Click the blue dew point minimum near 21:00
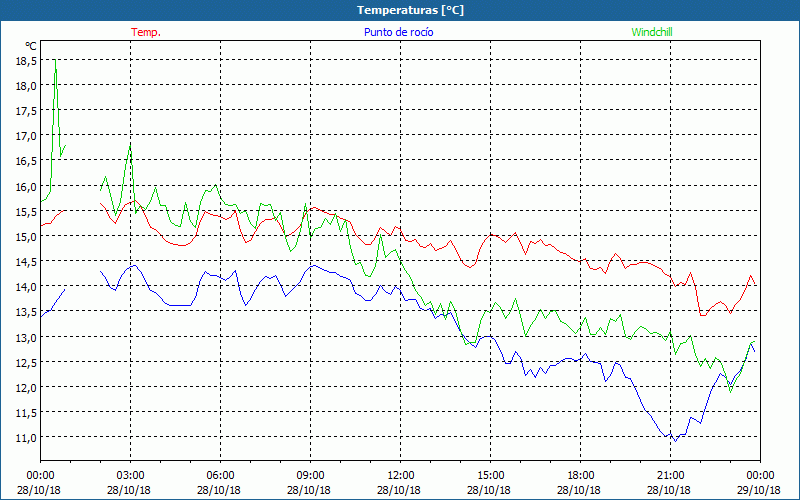 tap(675, 441)
